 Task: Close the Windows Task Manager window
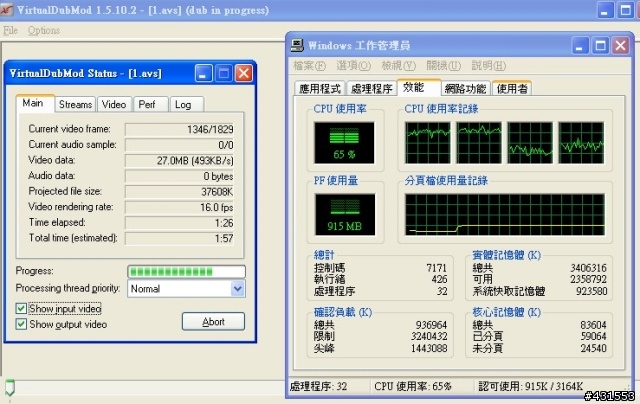coord(620,45)
